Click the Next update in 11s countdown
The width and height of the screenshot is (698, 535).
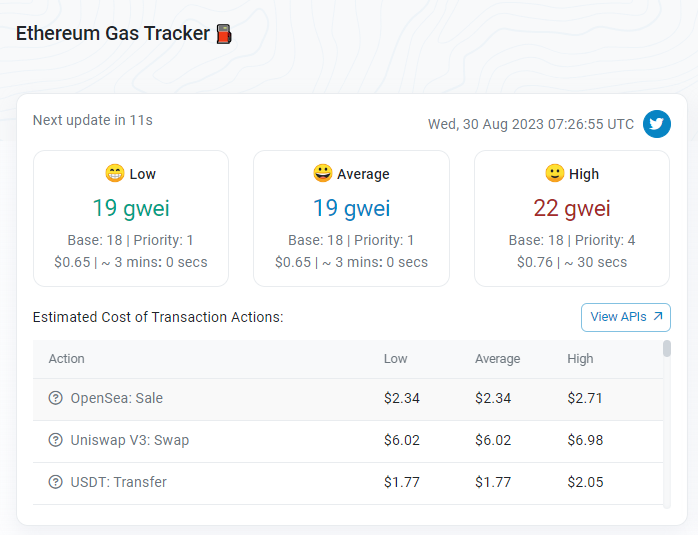pyautogui.click(x=93, y=120)
